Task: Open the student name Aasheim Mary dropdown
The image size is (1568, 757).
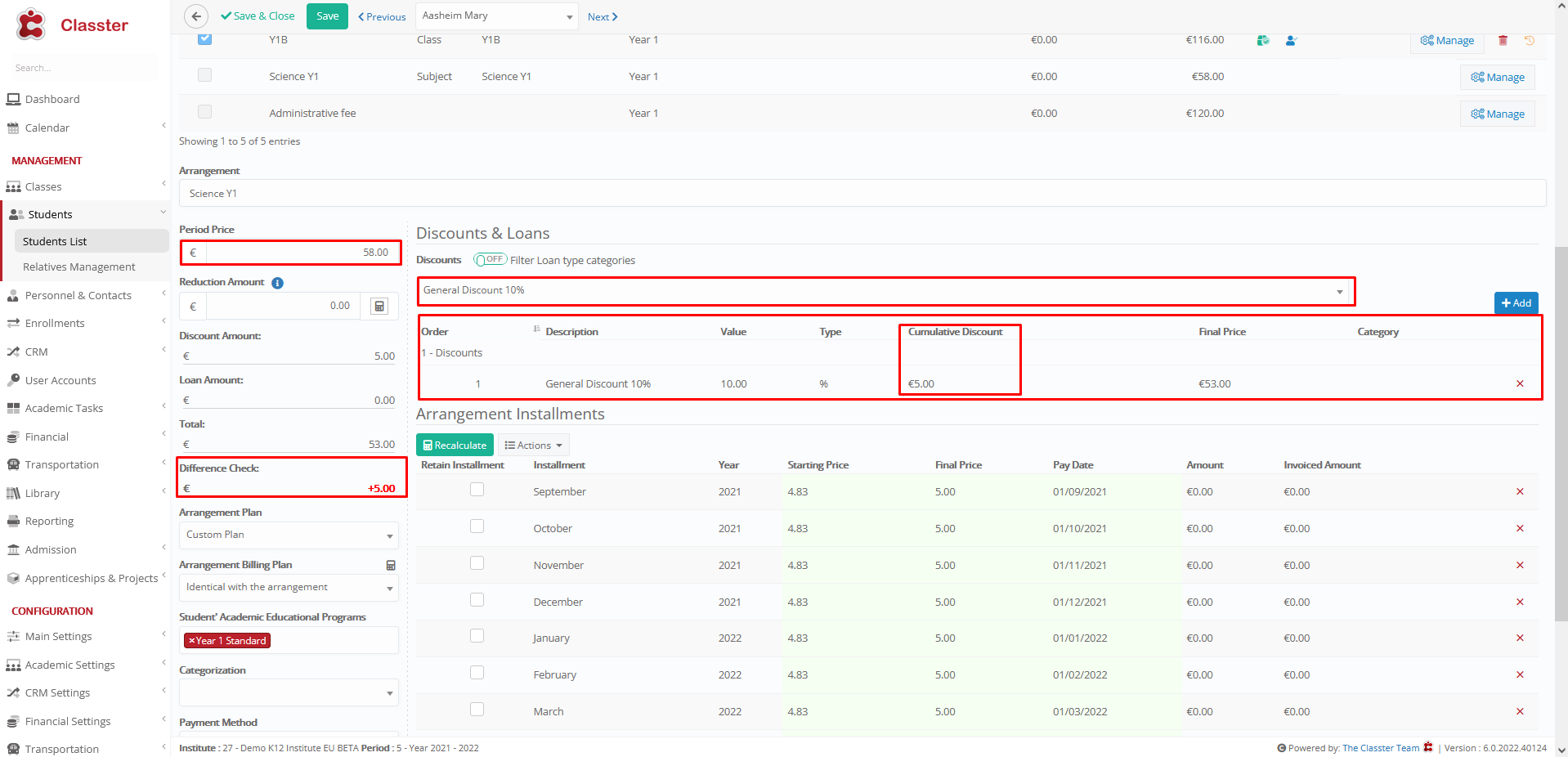Action: (x=497, y=16)
